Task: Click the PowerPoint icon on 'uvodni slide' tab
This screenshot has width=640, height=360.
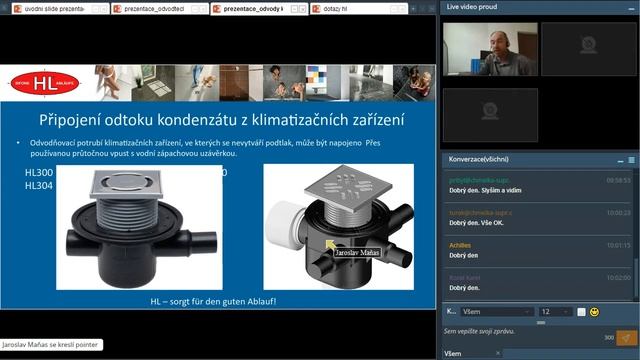Action: tap(18, 9)
